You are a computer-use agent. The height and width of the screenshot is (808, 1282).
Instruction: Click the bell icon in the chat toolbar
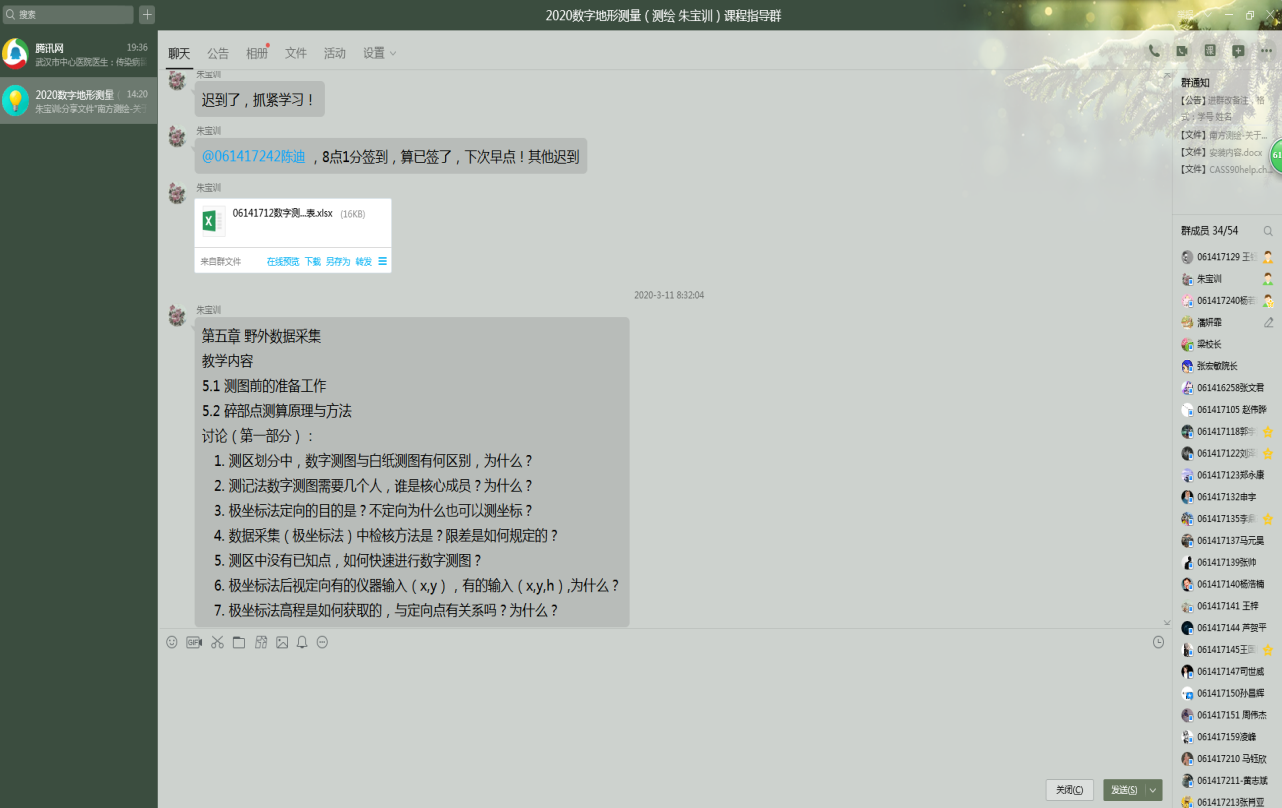(302, 642)
